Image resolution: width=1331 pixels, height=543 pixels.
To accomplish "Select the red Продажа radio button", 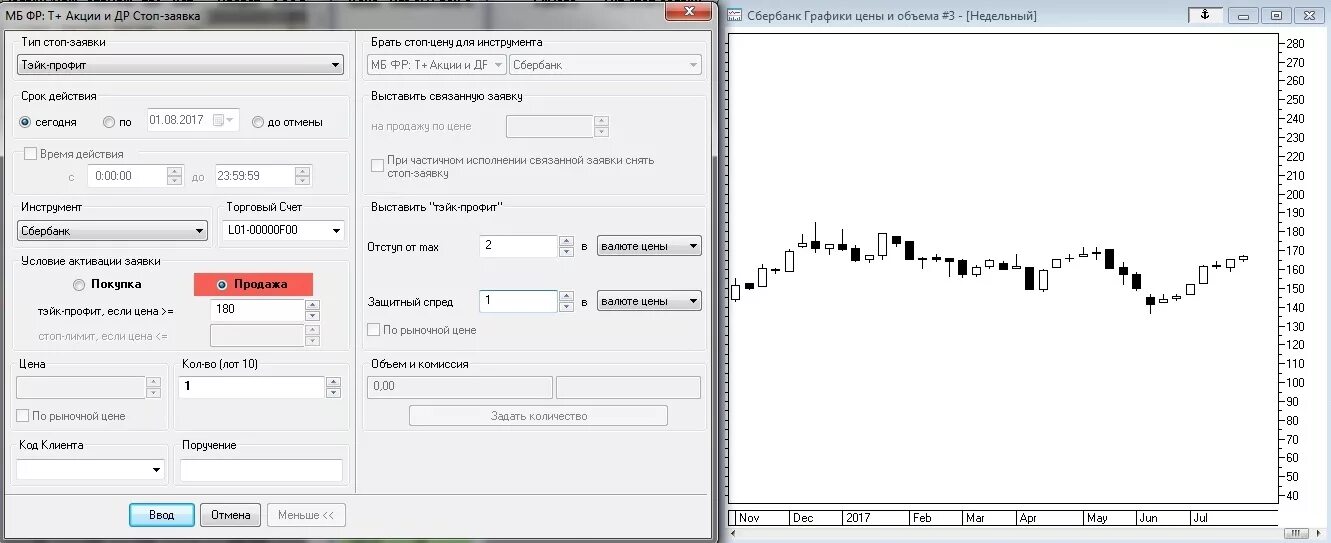I will 222,284.
